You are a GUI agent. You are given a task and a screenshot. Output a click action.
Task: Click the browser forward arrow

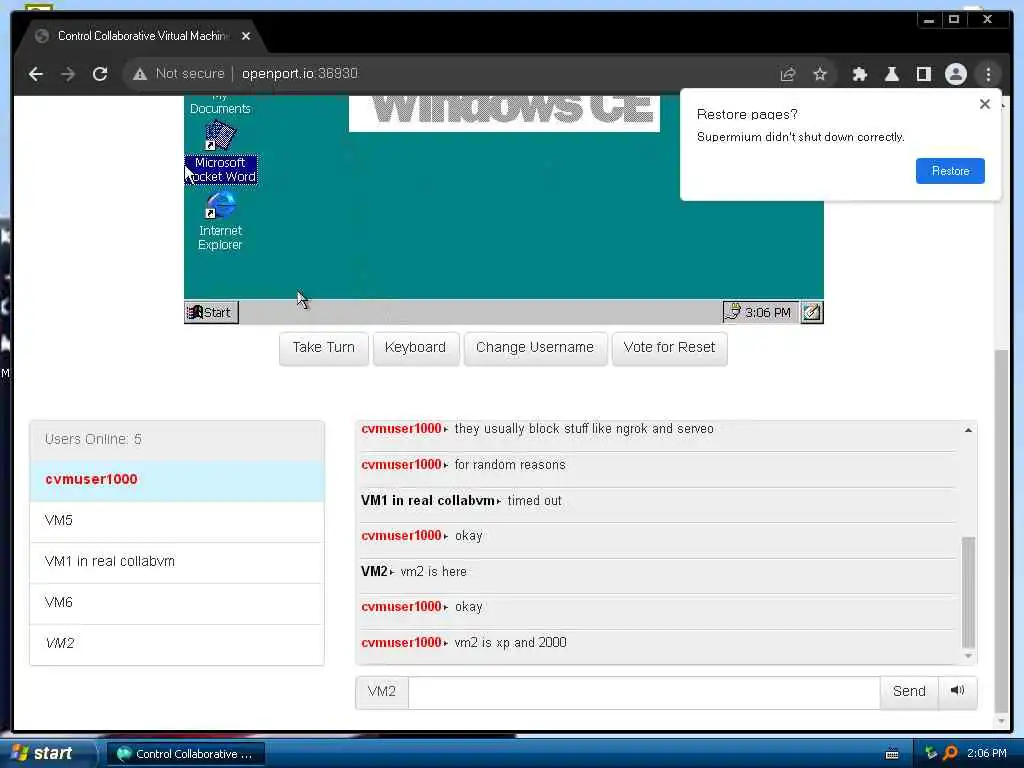click(x=68, y=74)
